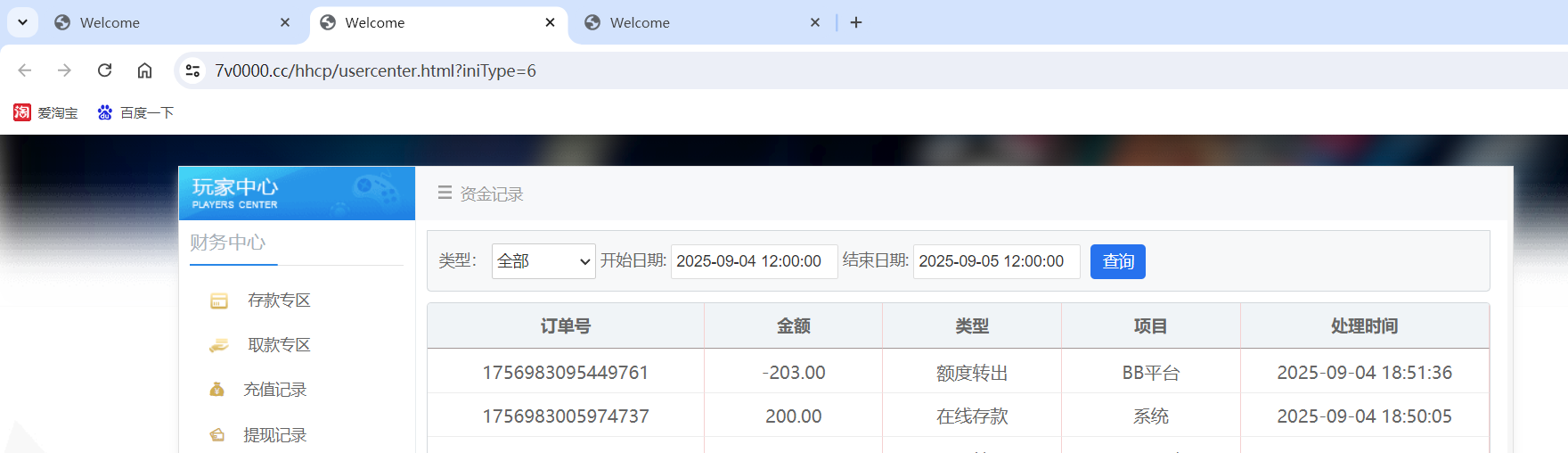Focus the address bar URL
The height and width of the screenshot is (453, 1568).
(375, 70)
